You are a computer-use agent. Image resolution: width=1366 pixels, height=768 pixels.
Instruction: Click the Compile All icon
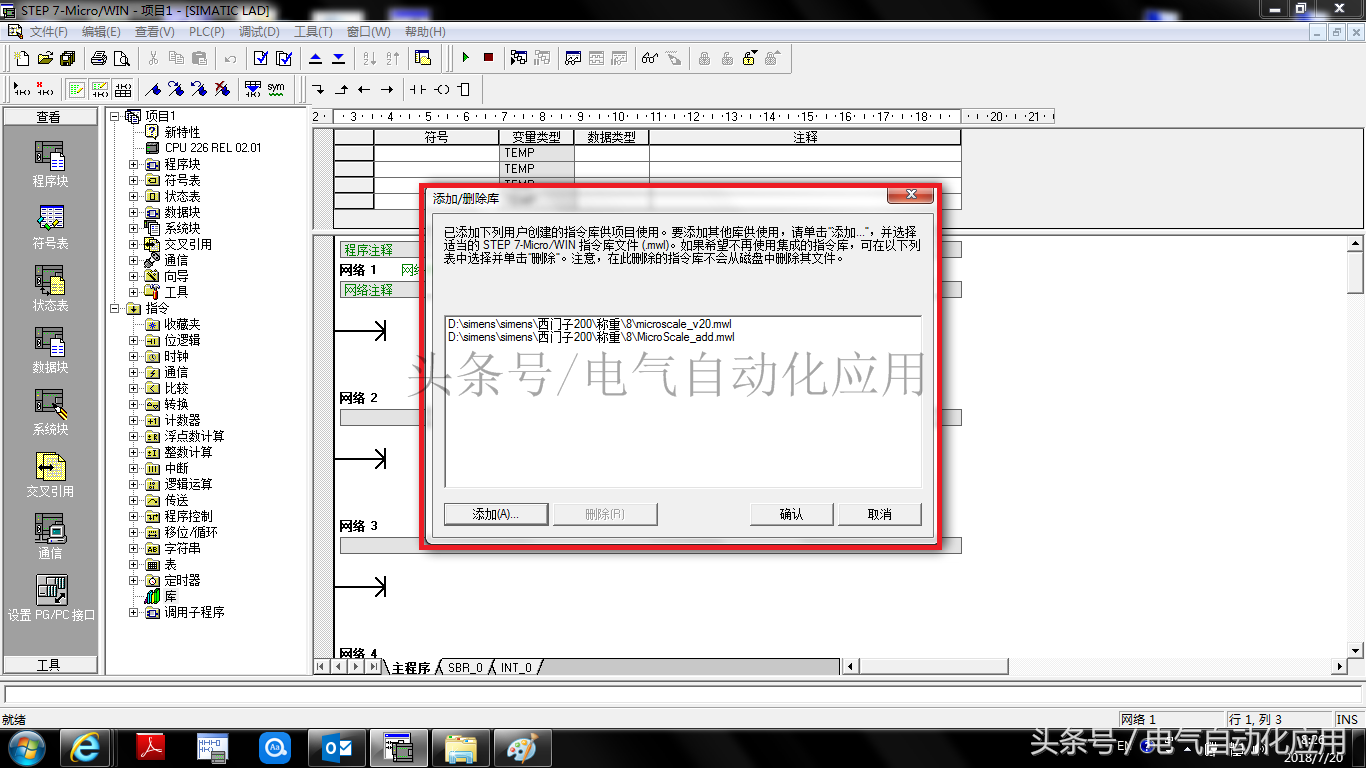tap(284, 58)
